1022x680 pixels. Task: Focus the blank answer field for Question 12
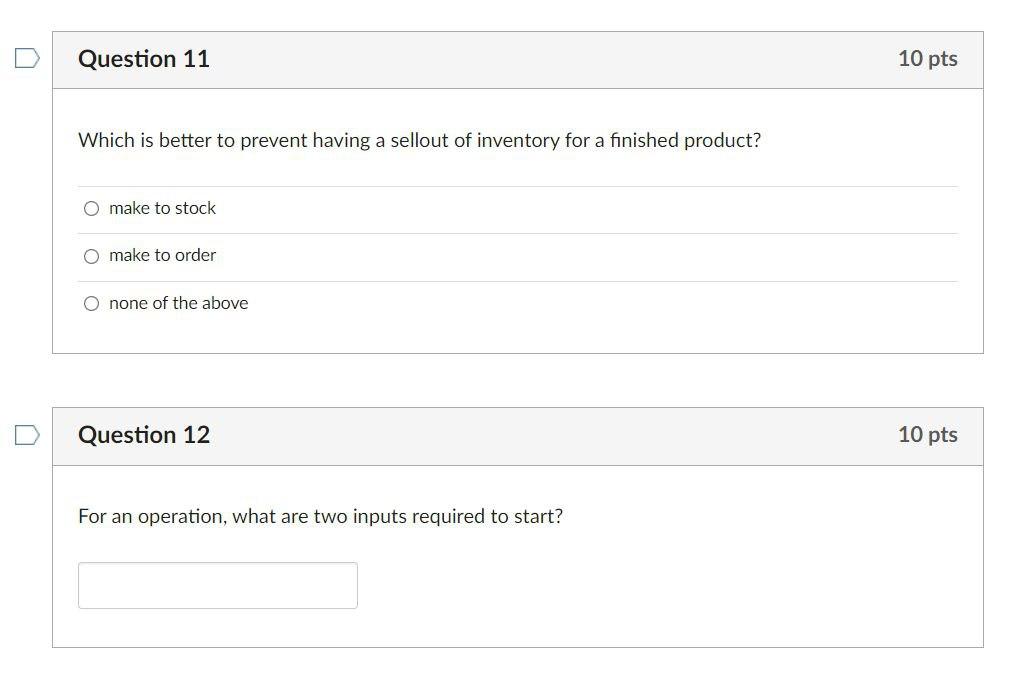pos(217,585)
